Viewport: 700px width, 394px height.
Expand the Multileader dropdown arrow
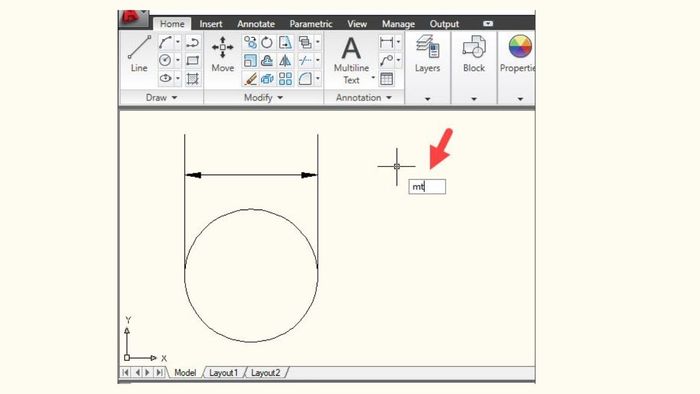[x=398, y=60]
